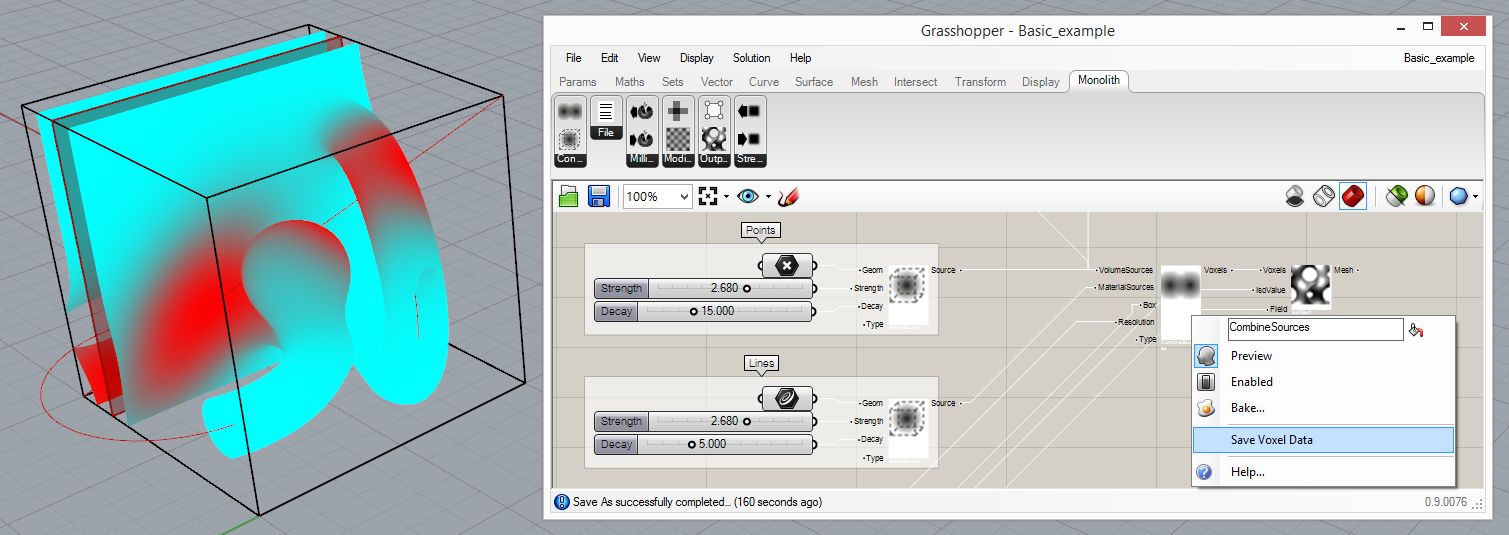
Task: Click the CombineSources blurred component on canvas
Action: (x=1180, y=287)
